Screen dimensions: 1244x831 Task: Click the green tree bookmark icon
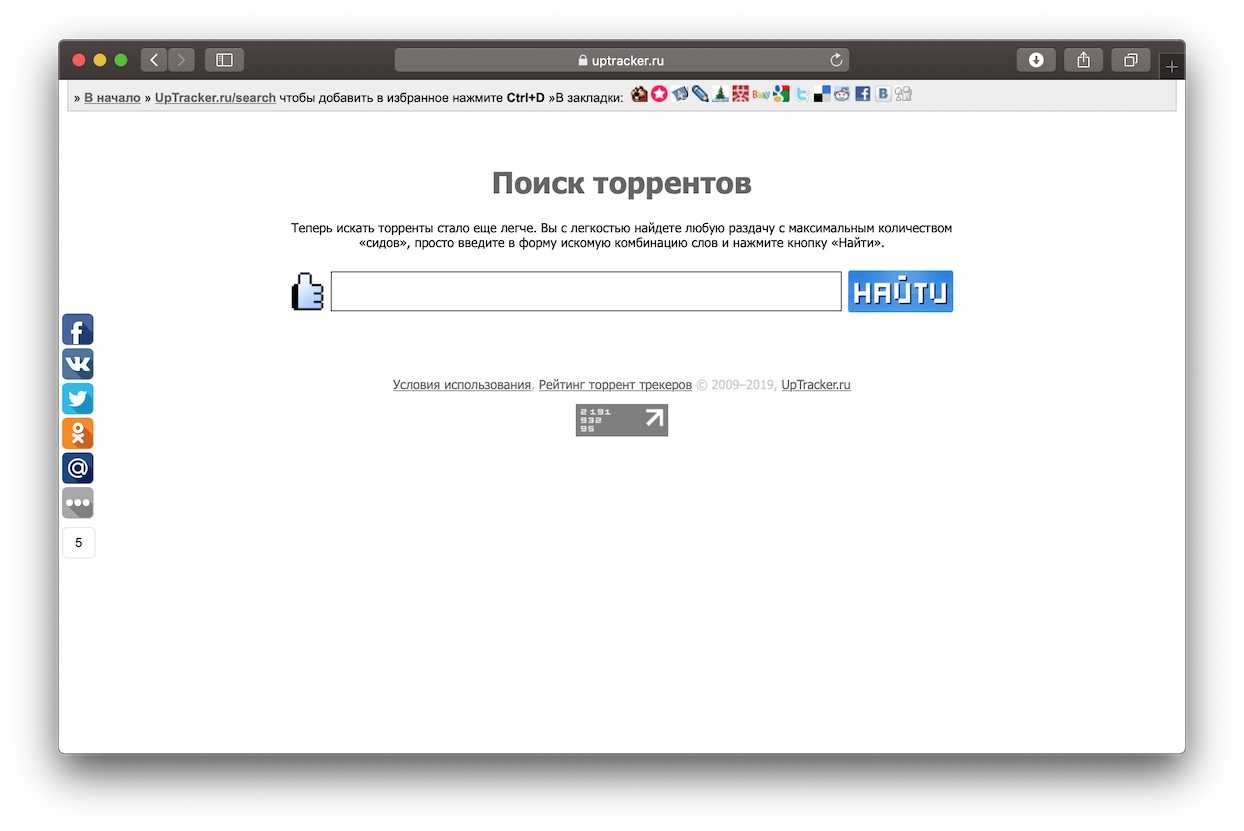(720, 94)
